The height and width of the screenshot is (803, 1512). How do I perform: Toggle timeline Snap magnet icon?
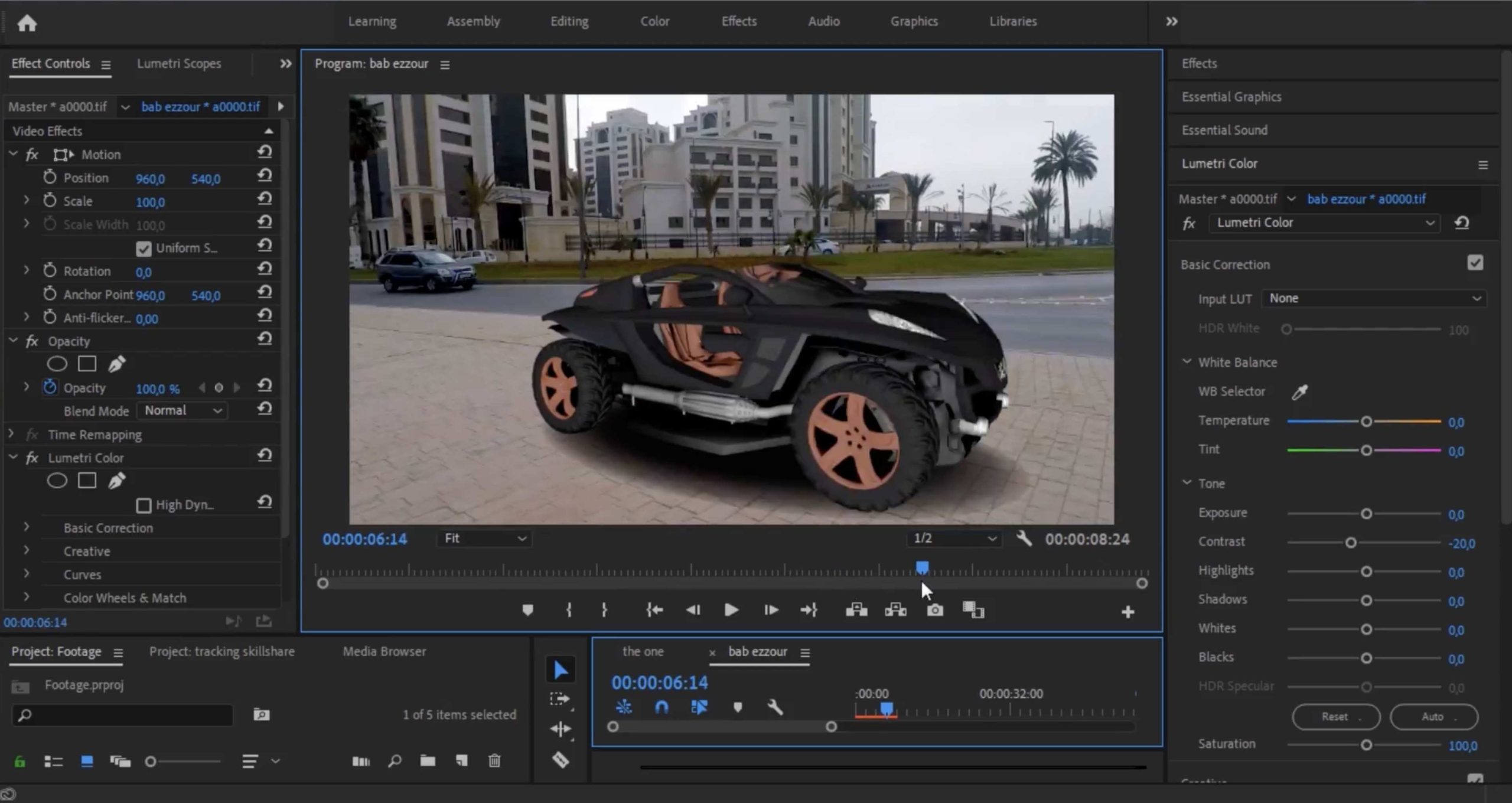[x=661, y=707]
